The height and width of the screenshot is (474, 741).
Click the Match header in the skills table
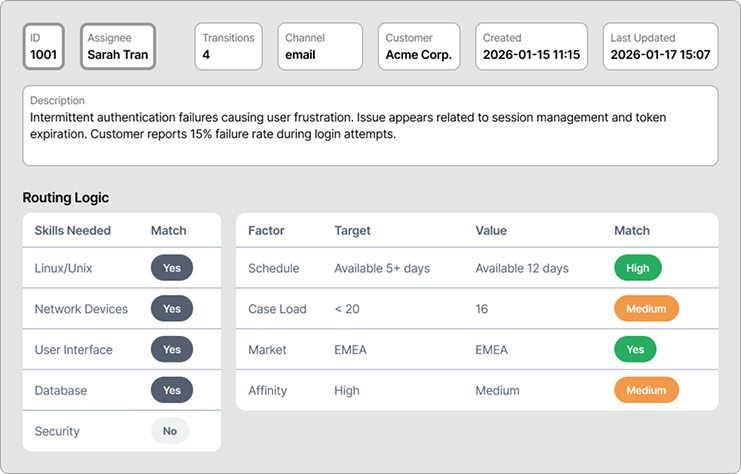pyautogui.click(x=169, y=231)
